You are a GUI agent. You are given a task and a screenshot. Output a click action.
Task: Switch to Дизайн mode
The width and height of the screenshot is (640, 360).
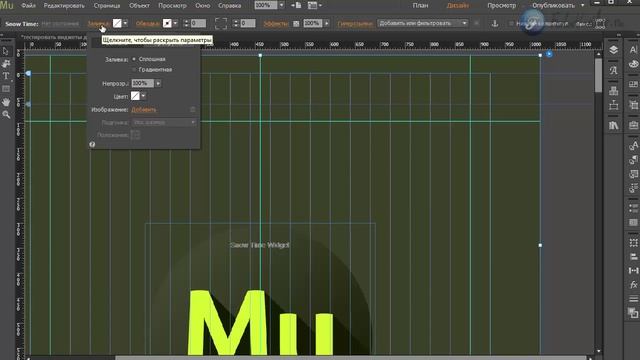tap(458, 5)
